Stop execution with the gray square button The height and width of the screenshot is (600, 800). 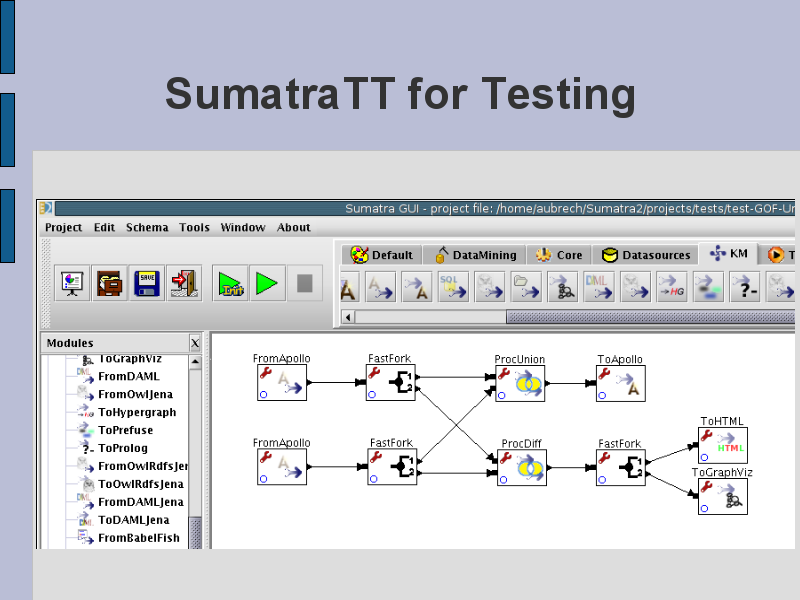(x=305, y=283)
